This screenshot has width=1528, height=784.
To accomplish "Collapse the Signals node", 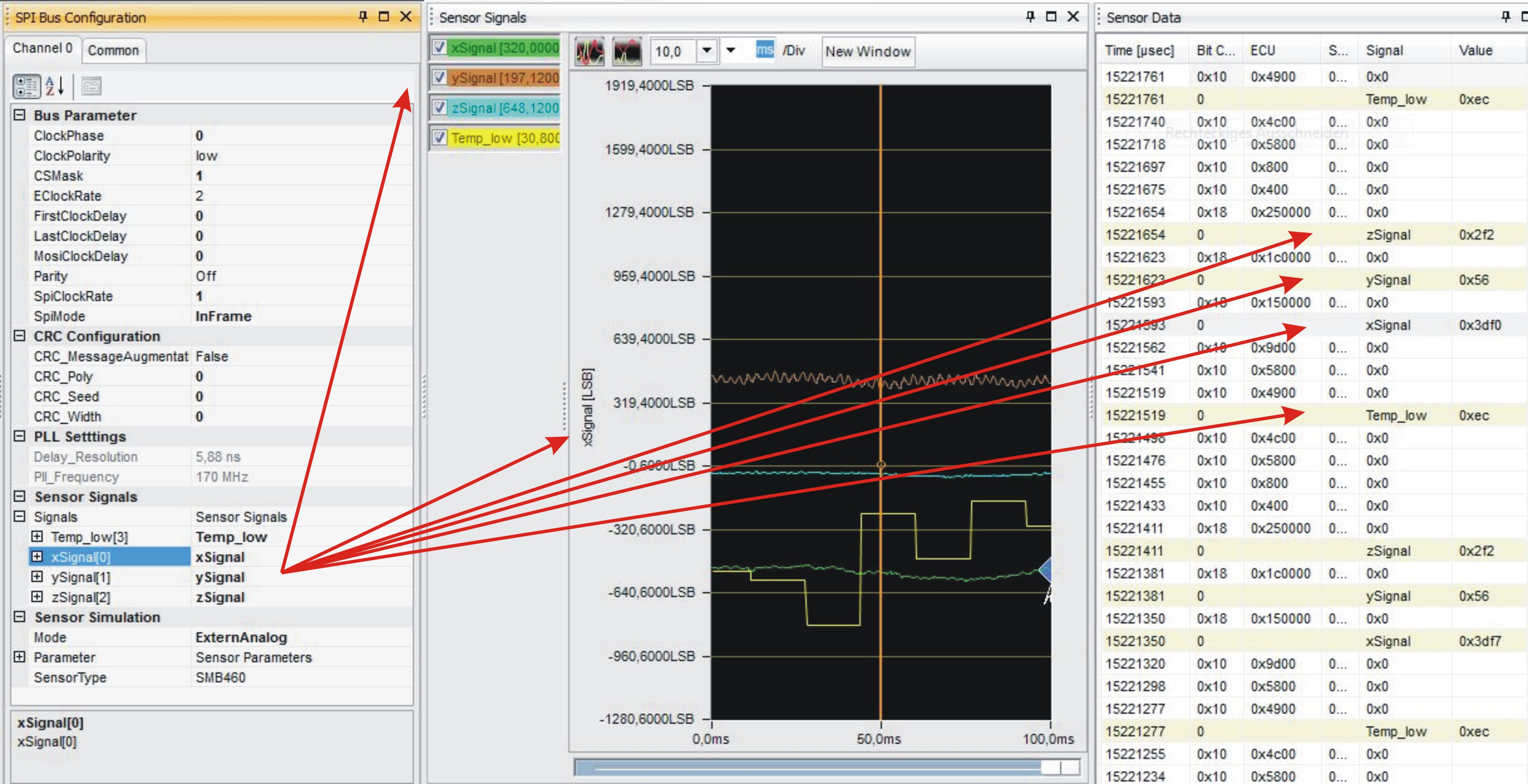I will pos(20,517).
